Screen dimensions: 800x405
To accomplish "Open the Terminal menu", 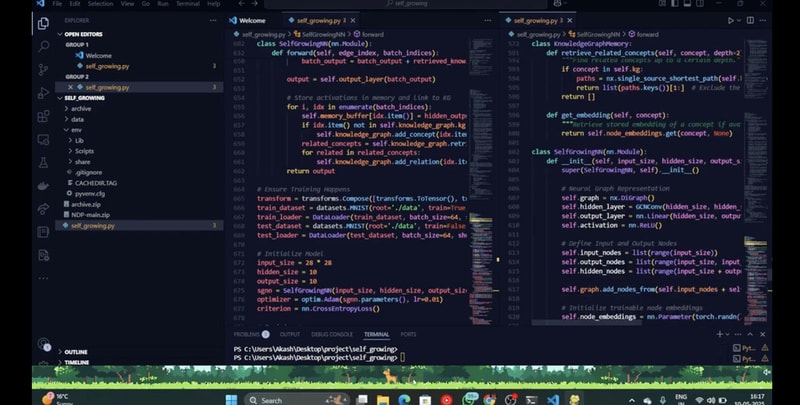I will point(189,4).
